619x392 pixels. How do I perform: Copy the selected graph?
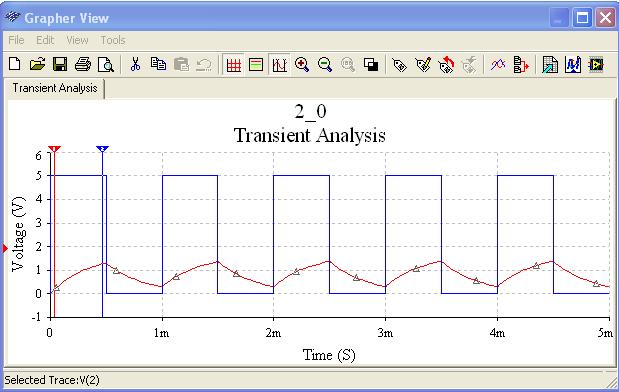tap(158, 64)
